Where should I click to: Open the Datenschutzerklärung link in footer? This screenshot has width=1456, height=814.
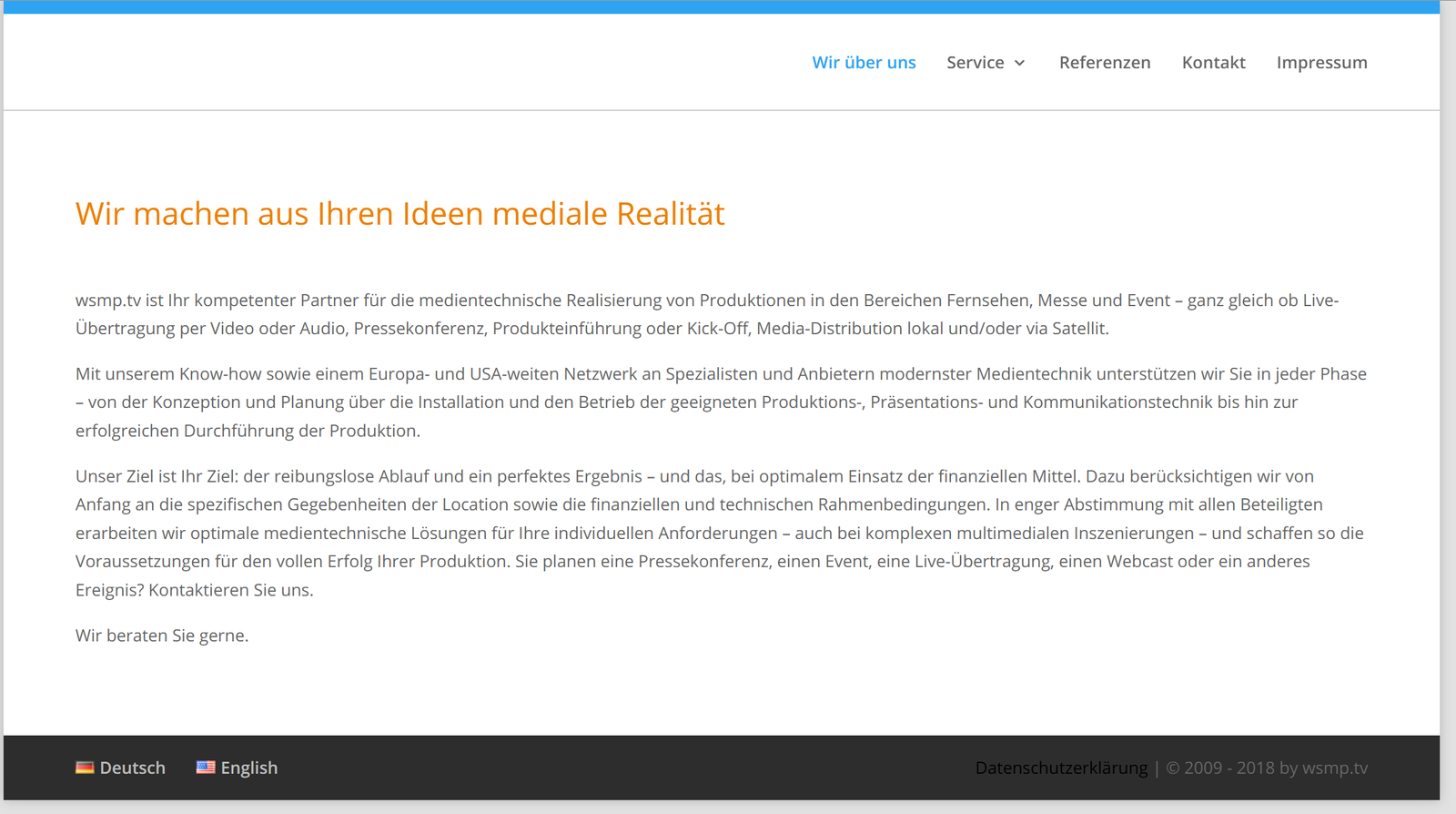coord(1061,768)
